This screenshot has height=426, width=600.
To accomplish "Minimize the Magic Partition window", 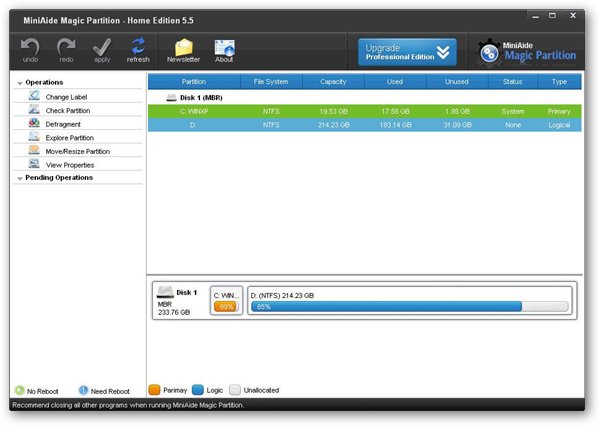I will [535, 16].
